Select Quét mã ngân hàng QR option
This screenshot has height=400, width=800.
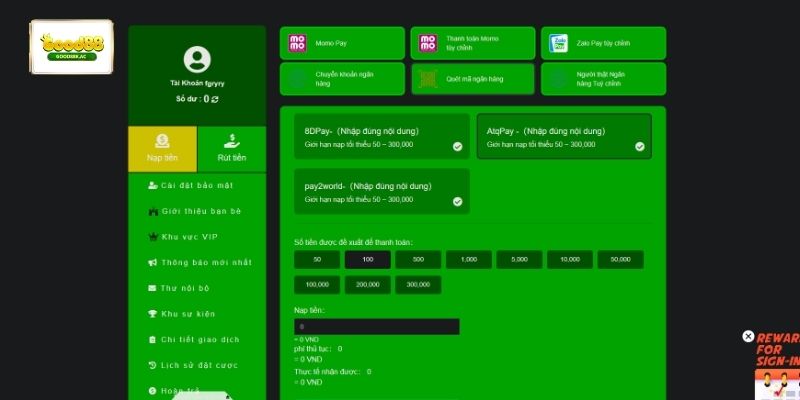point(472,78)
